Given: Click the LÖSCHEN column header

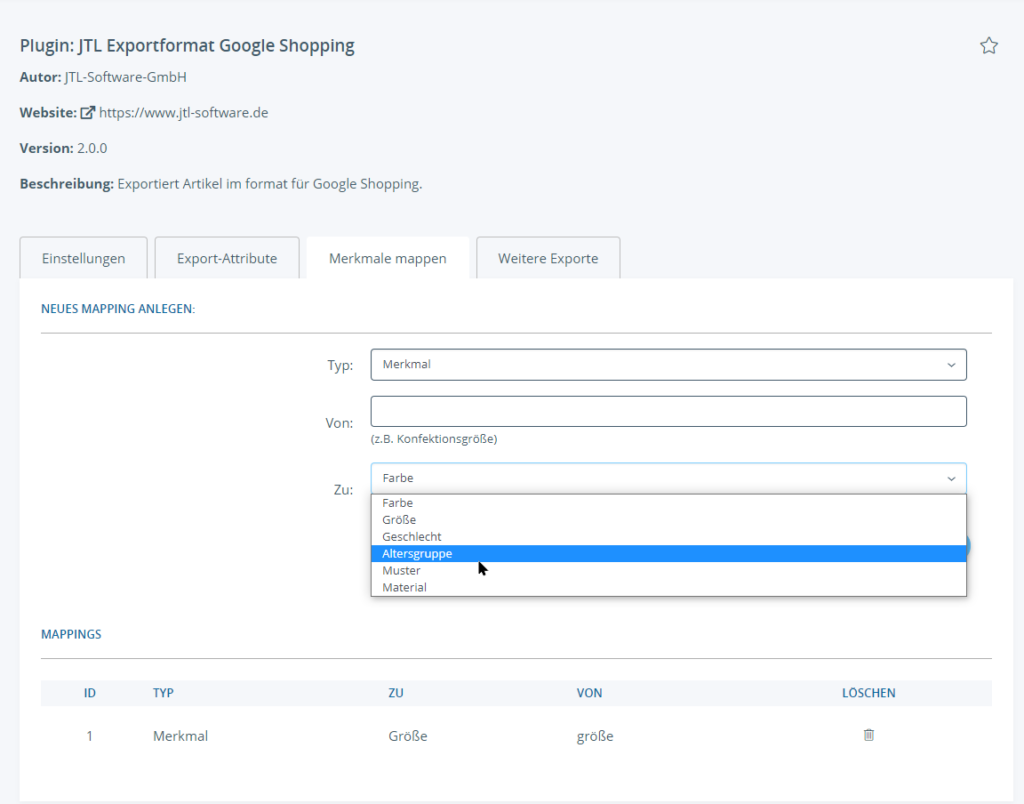Looking at the screenshot, I should point(868,693).
